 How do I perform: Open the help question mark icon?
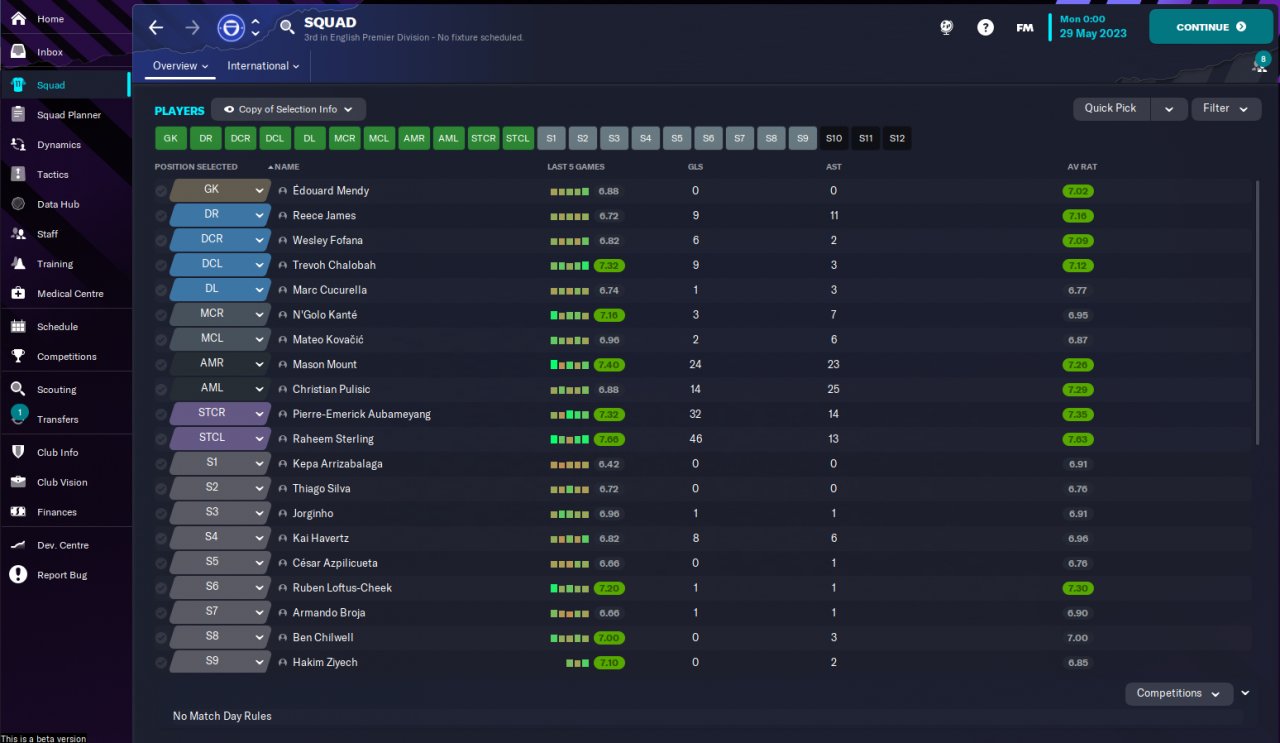point(986,28)
